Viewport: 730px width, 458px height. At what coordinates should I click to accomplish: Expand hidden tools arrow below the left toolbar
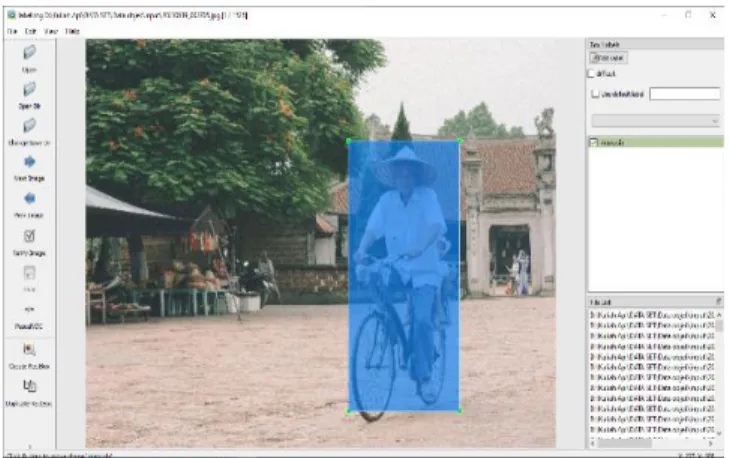29,446
